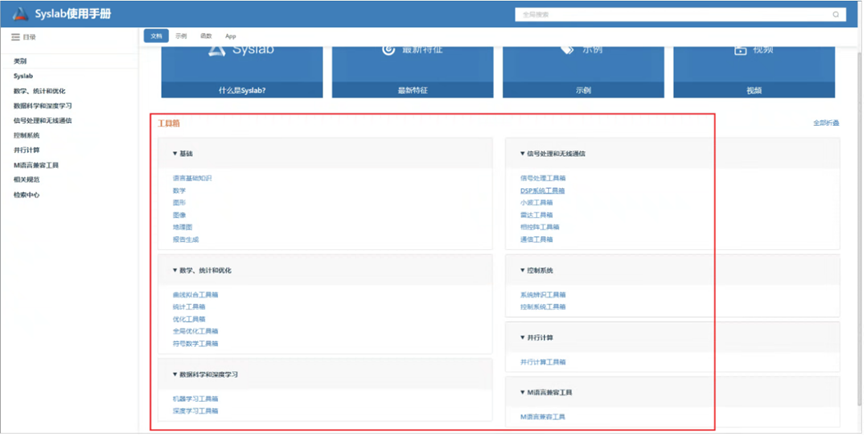Screen dimensions: 864x435
Task: Open the 报告生成 link
Action: point(186,239)
